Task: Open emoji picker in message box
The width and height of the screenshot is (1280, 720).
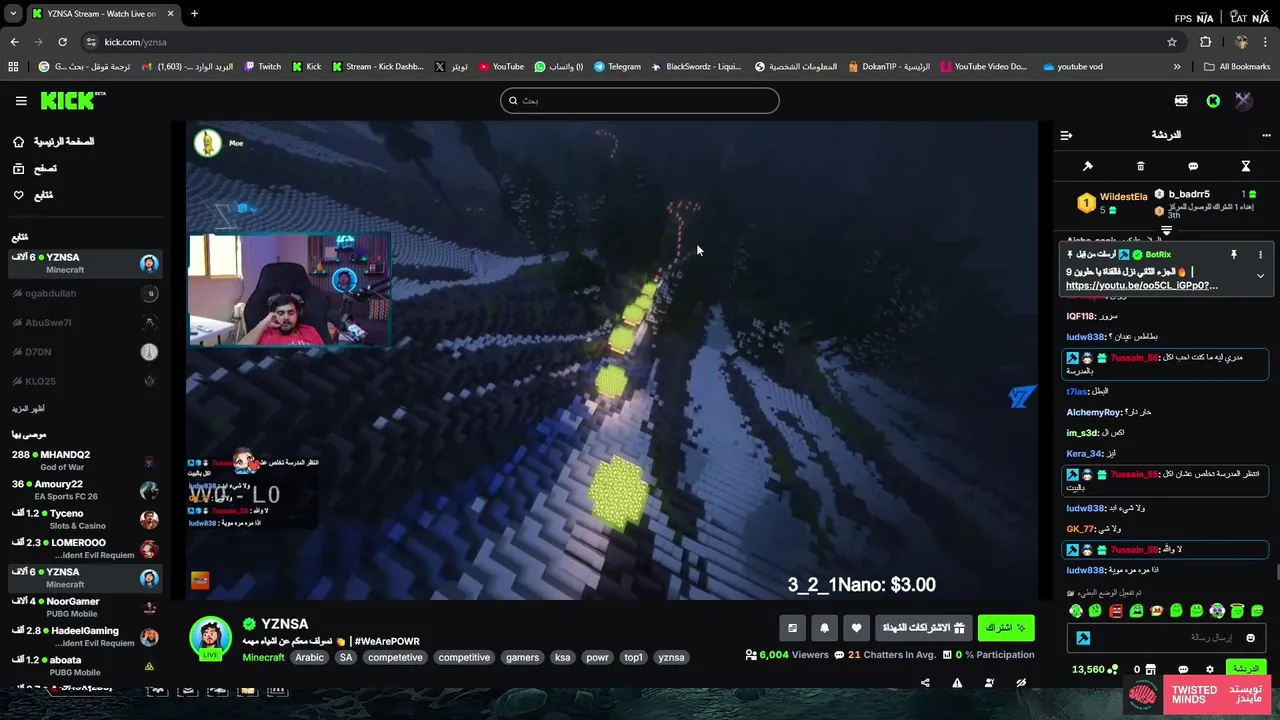Action: 1250,638
